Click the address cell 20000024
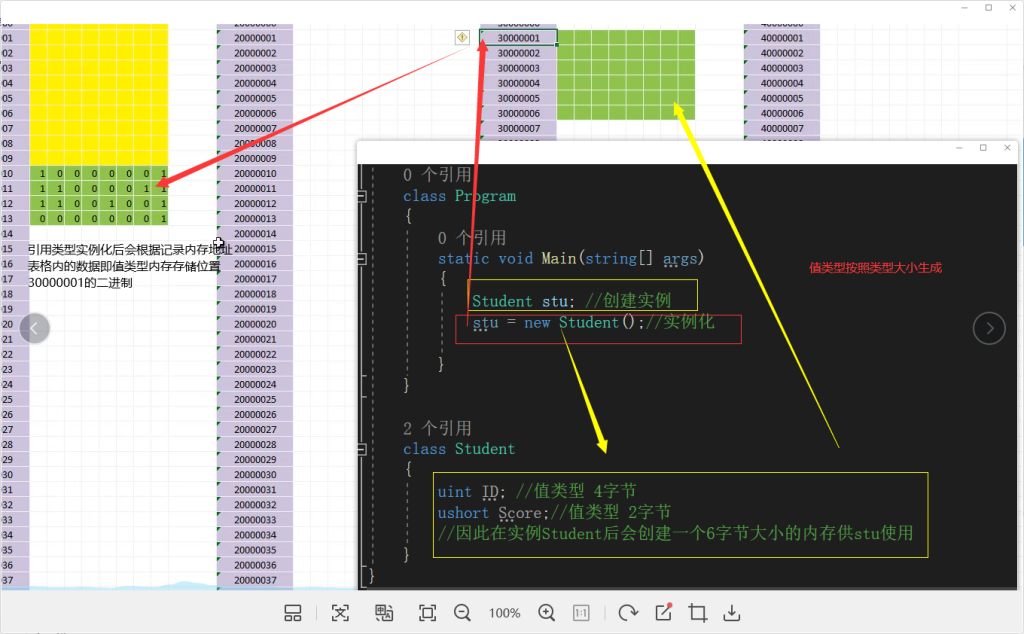 click(x=255, y=384)
